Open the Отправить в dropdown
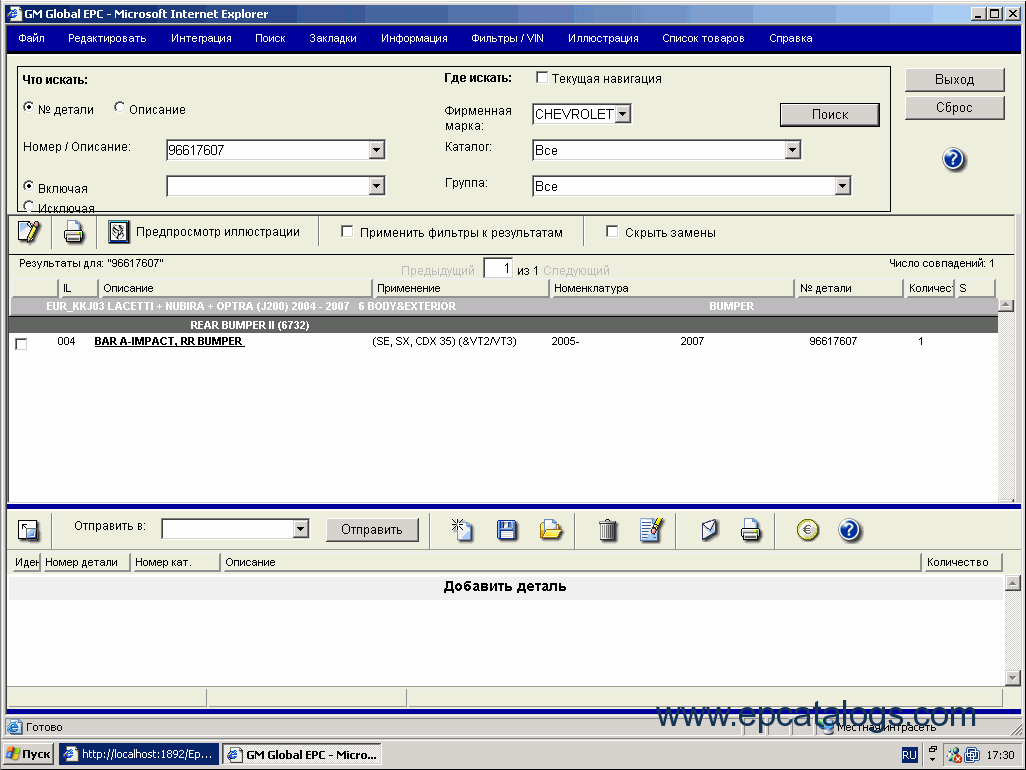 (x=300, y=529)
